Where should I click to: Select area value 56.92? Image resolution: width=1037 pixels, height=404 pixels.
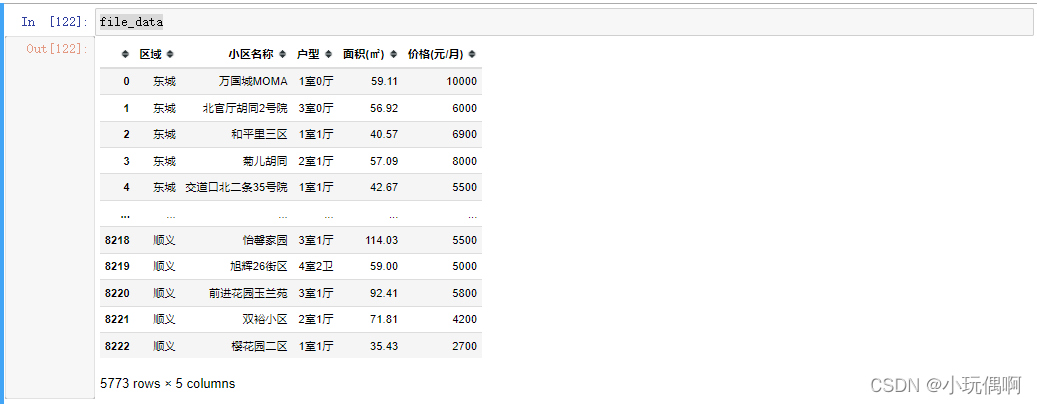[x=384, y=108]
